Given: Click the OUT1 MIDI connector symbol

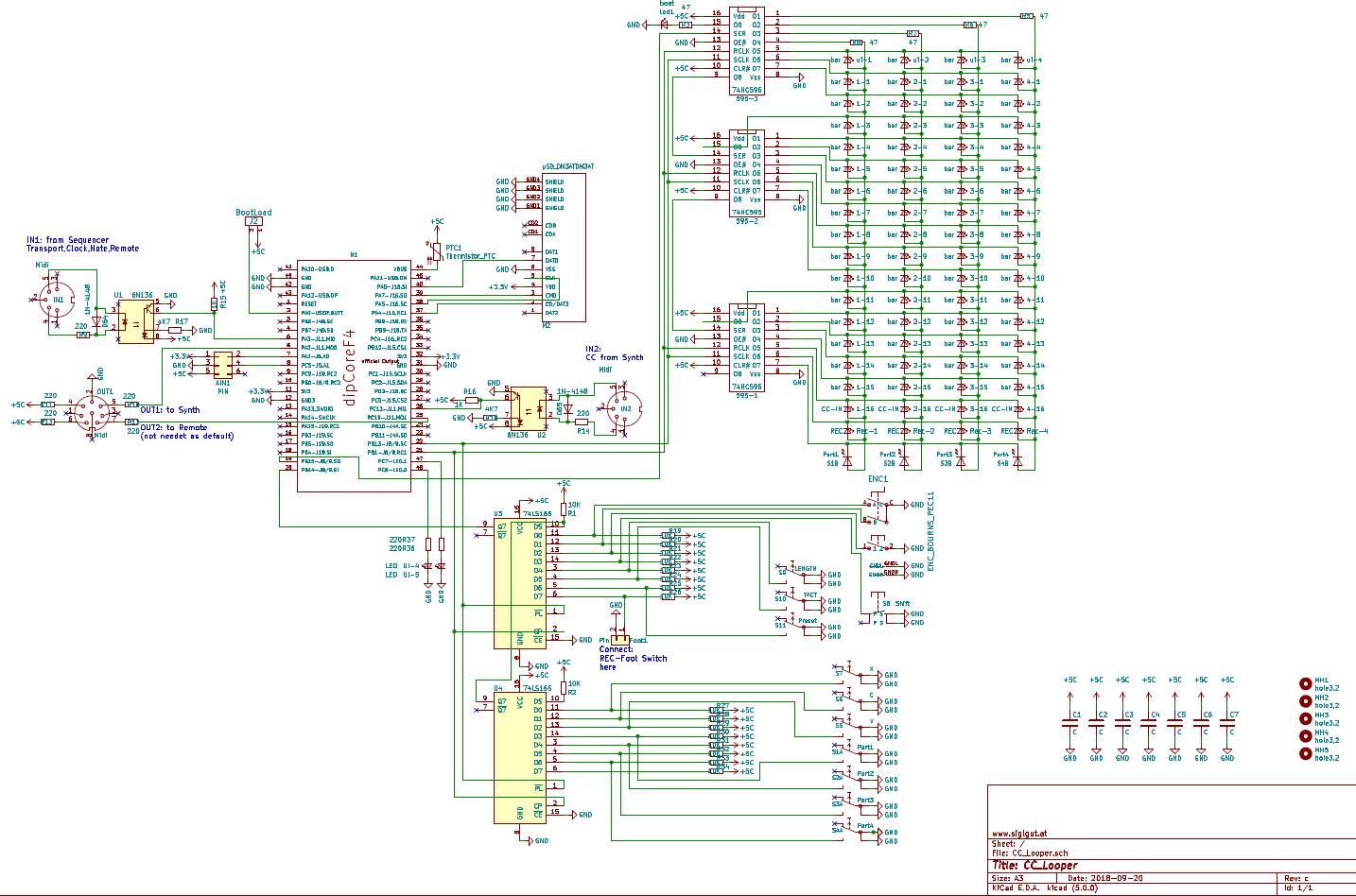Looking at the screenshot, I should pos(94,413).
